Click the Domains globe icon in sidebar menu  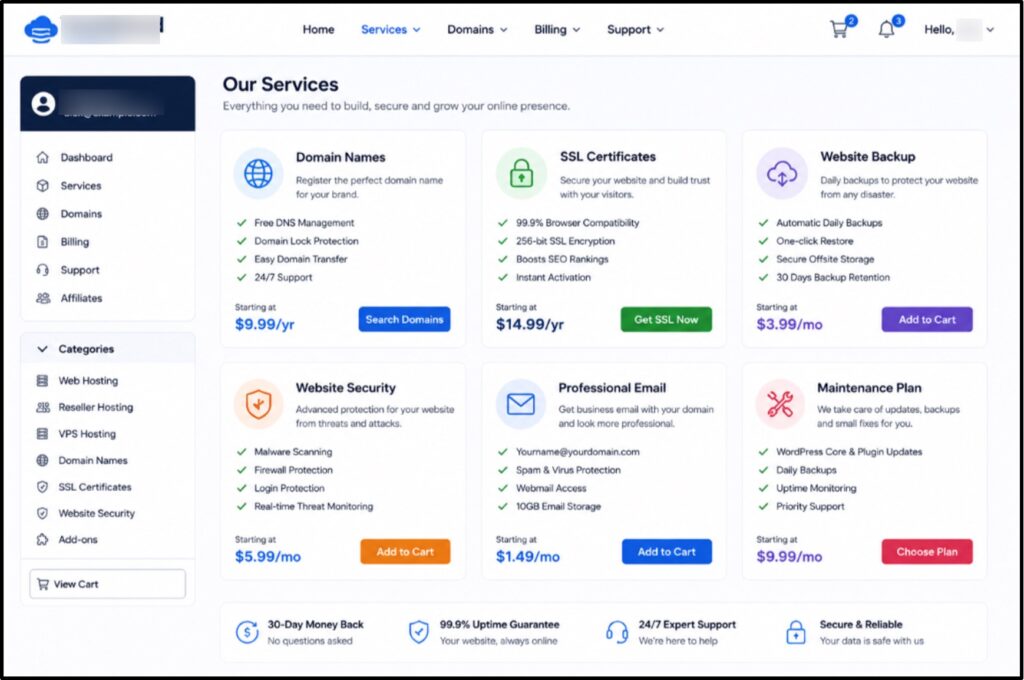[42, 214]
